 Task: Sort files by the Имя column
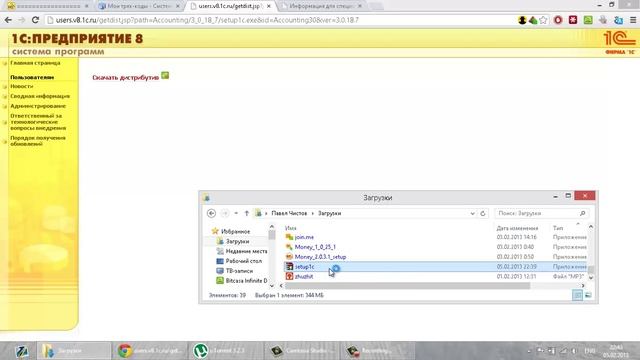pos(291,228)
